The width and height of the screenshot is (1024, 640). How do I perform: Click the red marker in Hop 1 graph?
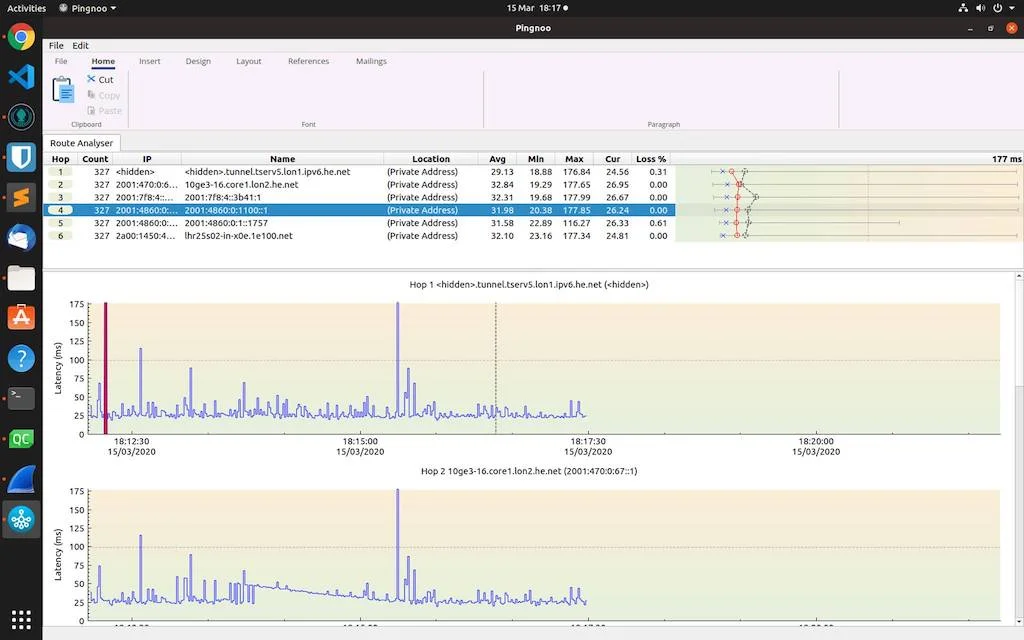(x=105, y=368)
